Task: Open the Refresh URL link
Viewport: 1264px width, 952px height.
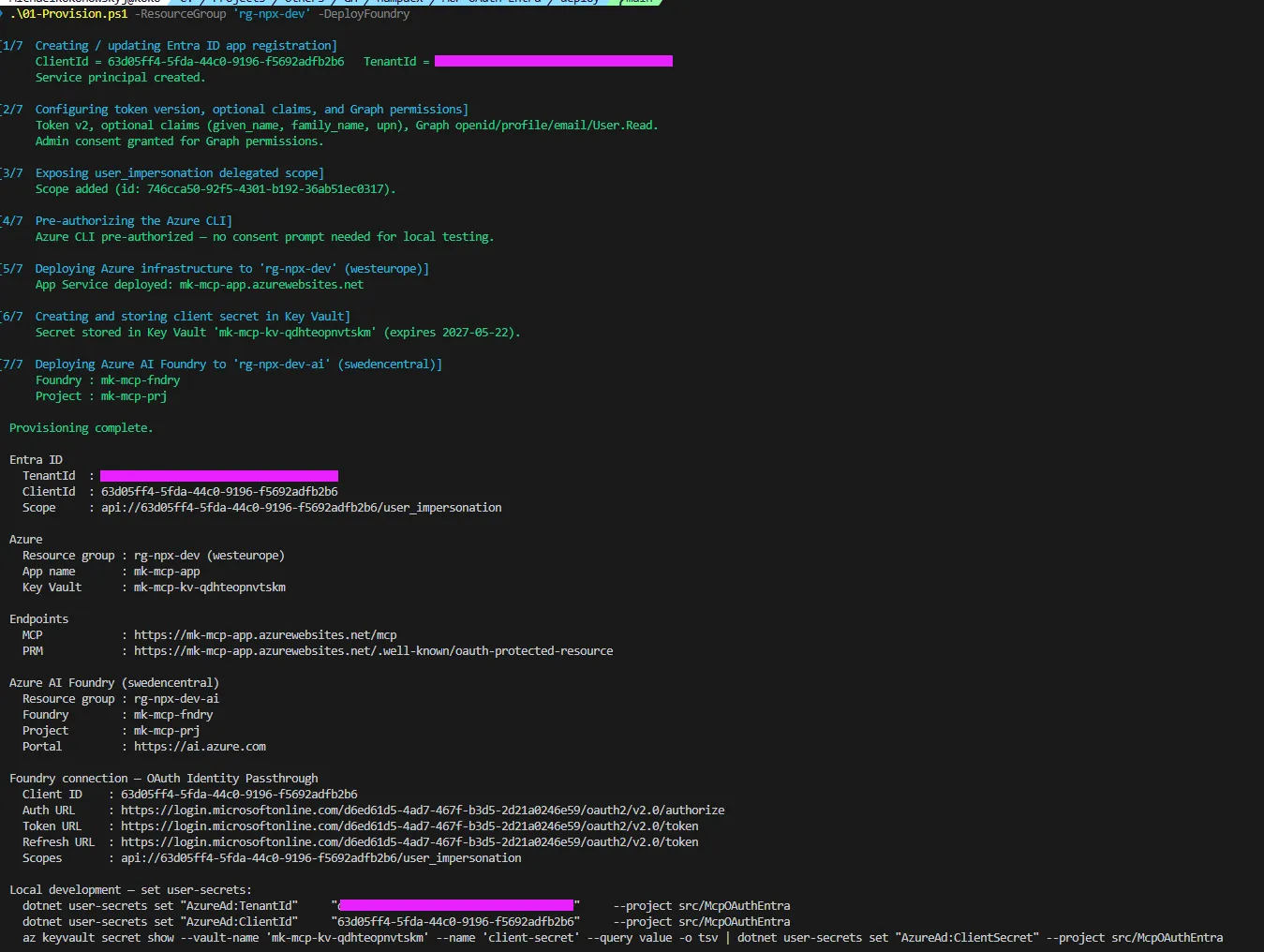Action: pyautogui.click(x=409, y=842)
